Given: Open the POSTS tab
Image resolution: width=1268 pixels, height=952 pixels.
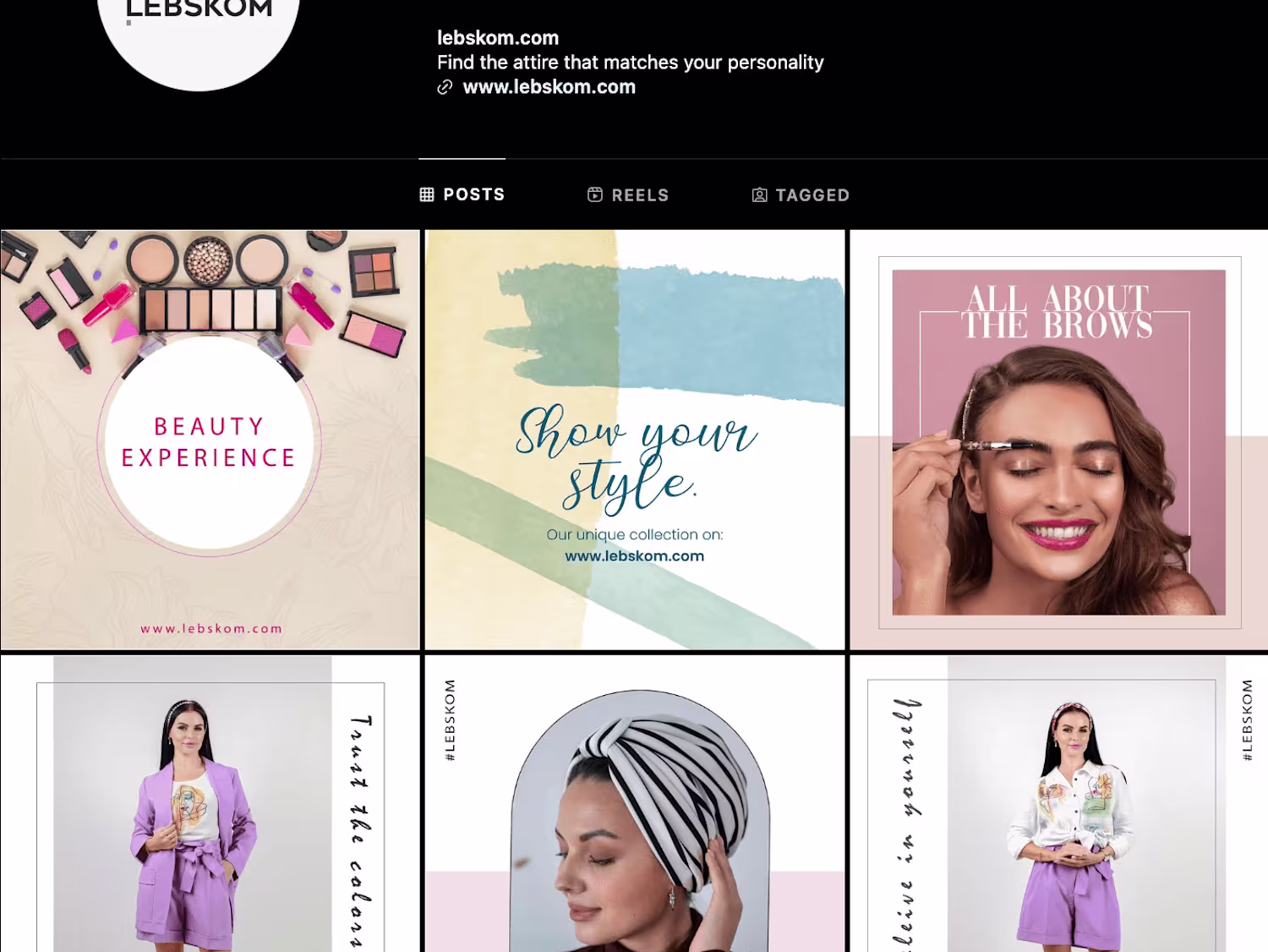Looking at the screenshot, I should click(x=462, y=194).
